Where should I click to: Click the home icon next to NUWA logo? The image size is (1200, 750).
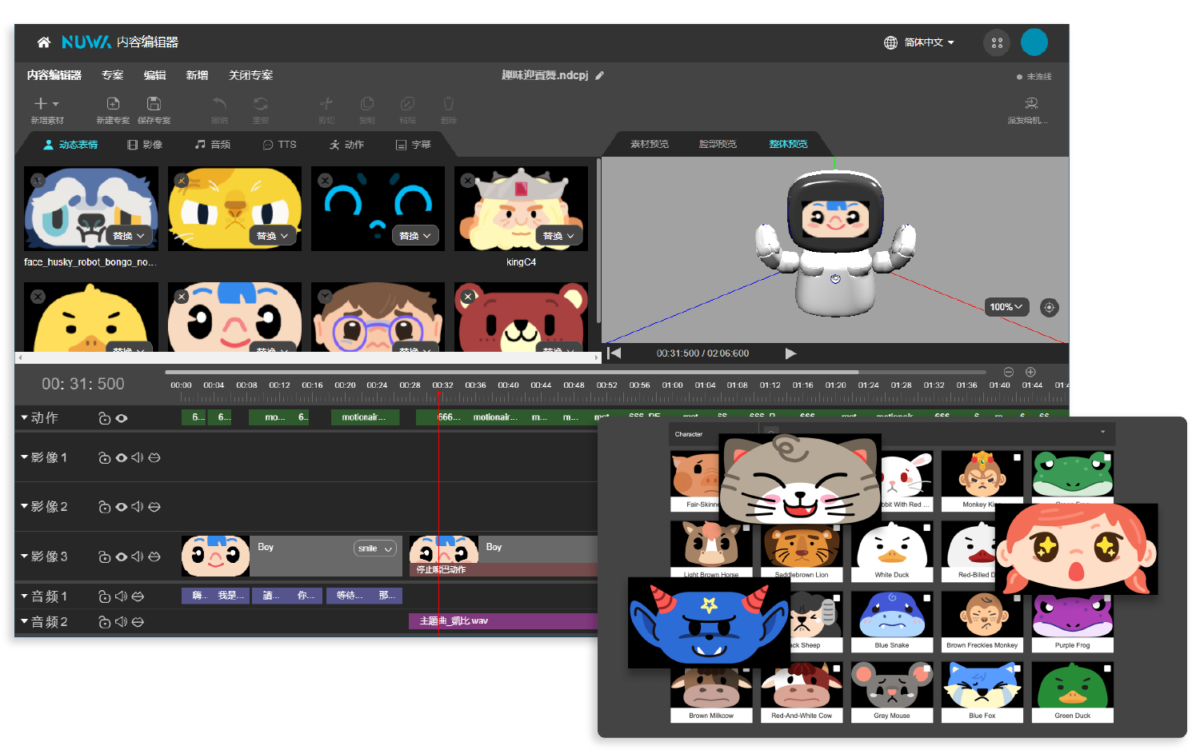(43, 43)
